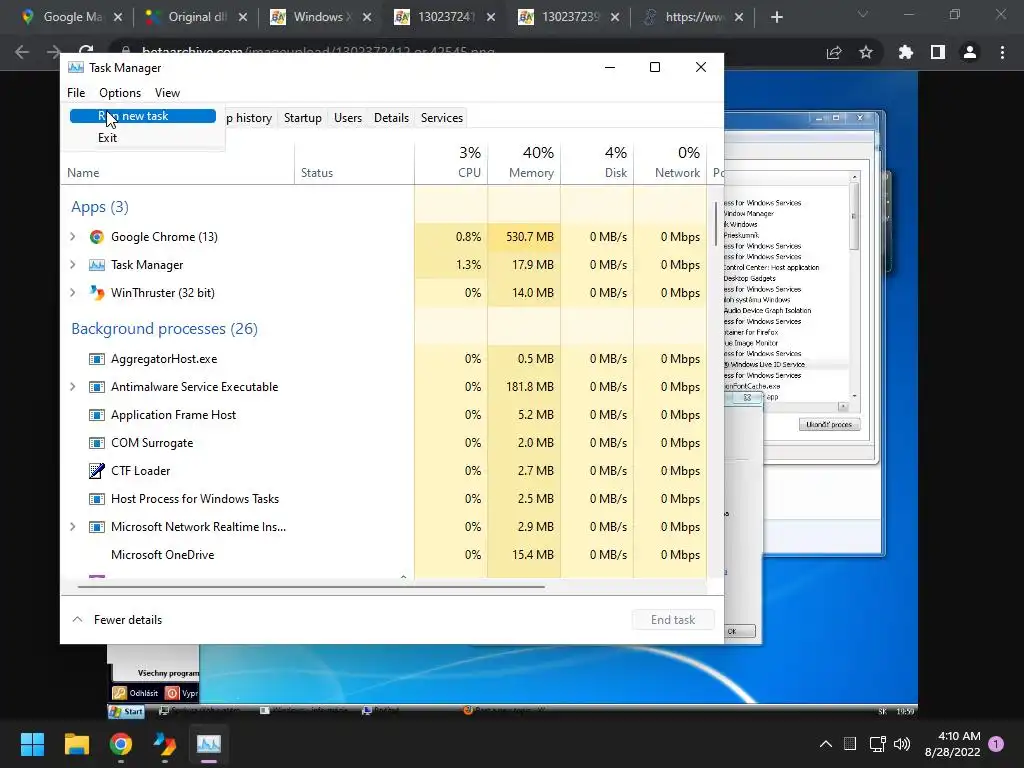1024x768 pixels.
Task: Click Antimalware's 181.8 MB memory cell
Action: click(524, 387)
